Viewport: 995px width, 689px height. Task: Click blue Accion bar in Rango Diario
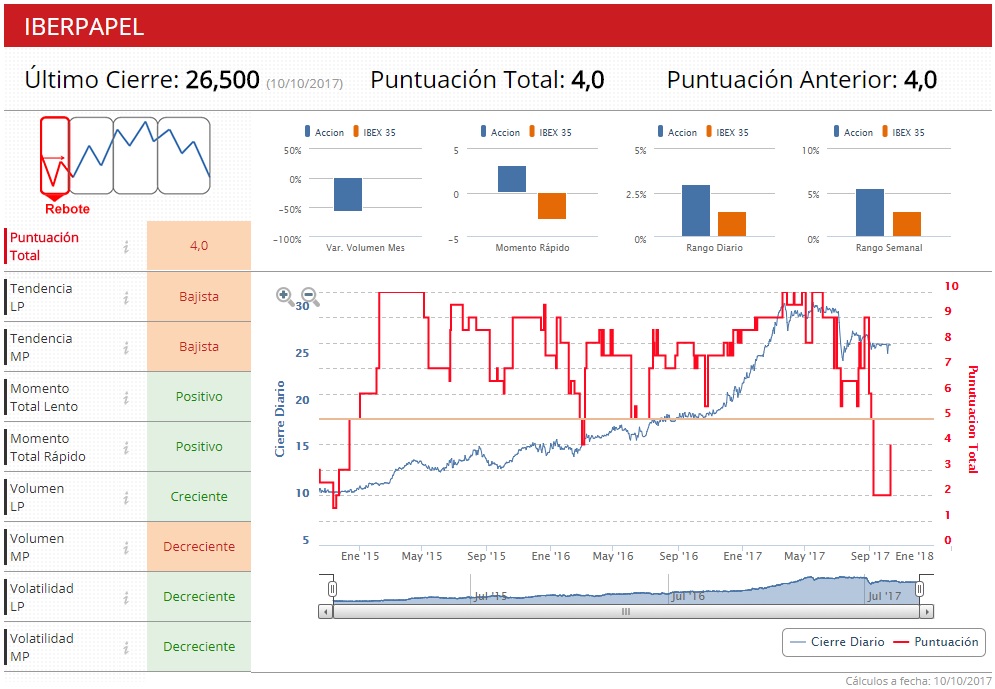click(x=696, y=211)
